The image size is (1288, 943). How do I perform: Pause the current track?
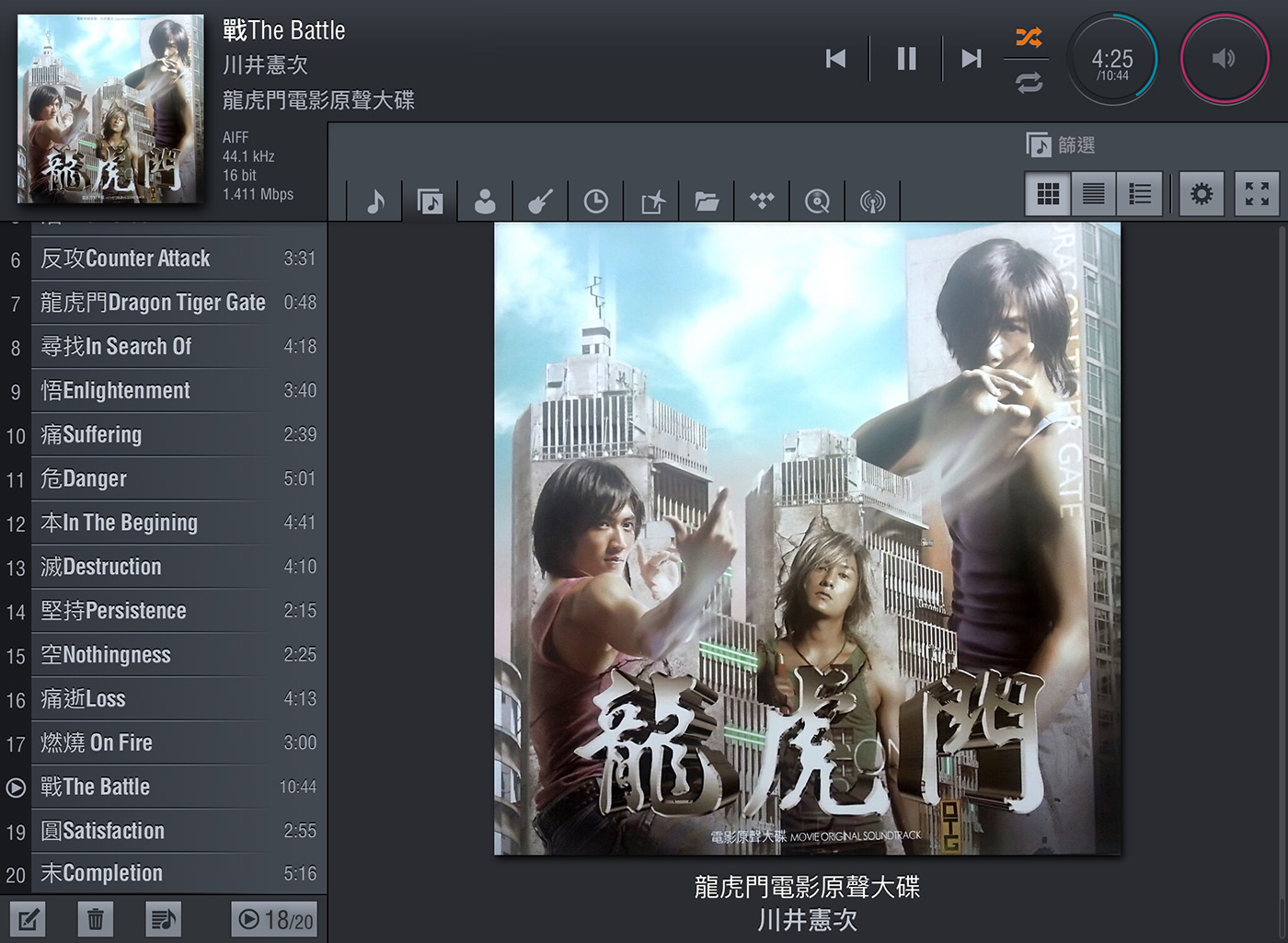tap(906, 59)
